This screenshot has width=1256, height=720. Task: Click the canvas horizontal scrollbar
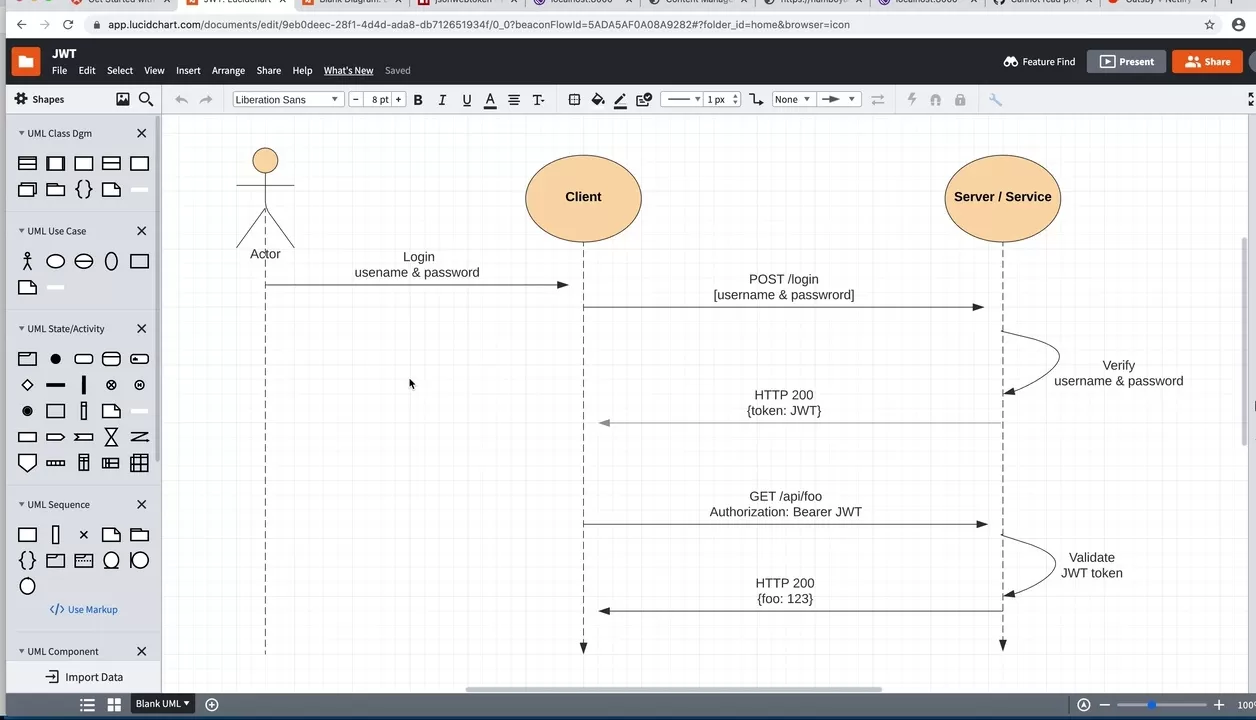point(672,689)
